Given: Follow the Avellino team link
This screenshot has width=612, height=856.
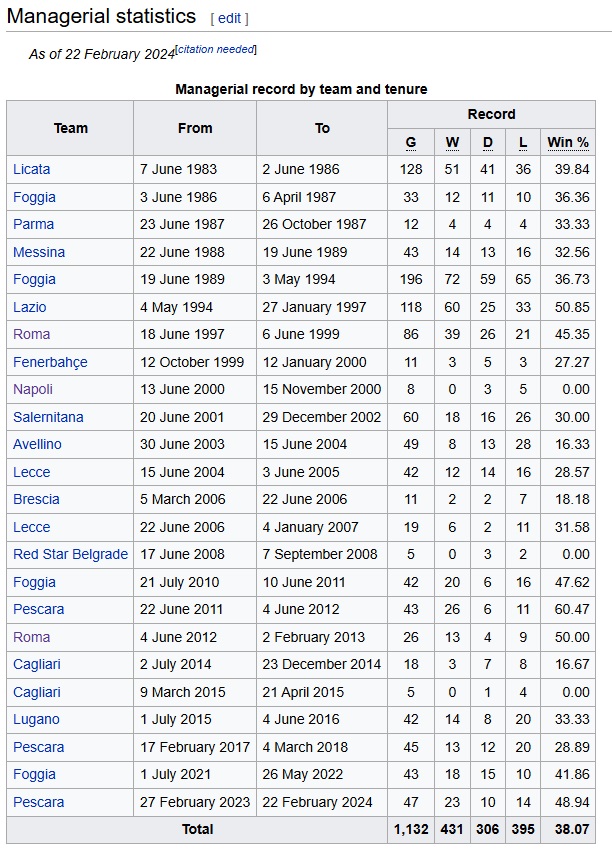Looking at the screenshot, I should [37, 444].
